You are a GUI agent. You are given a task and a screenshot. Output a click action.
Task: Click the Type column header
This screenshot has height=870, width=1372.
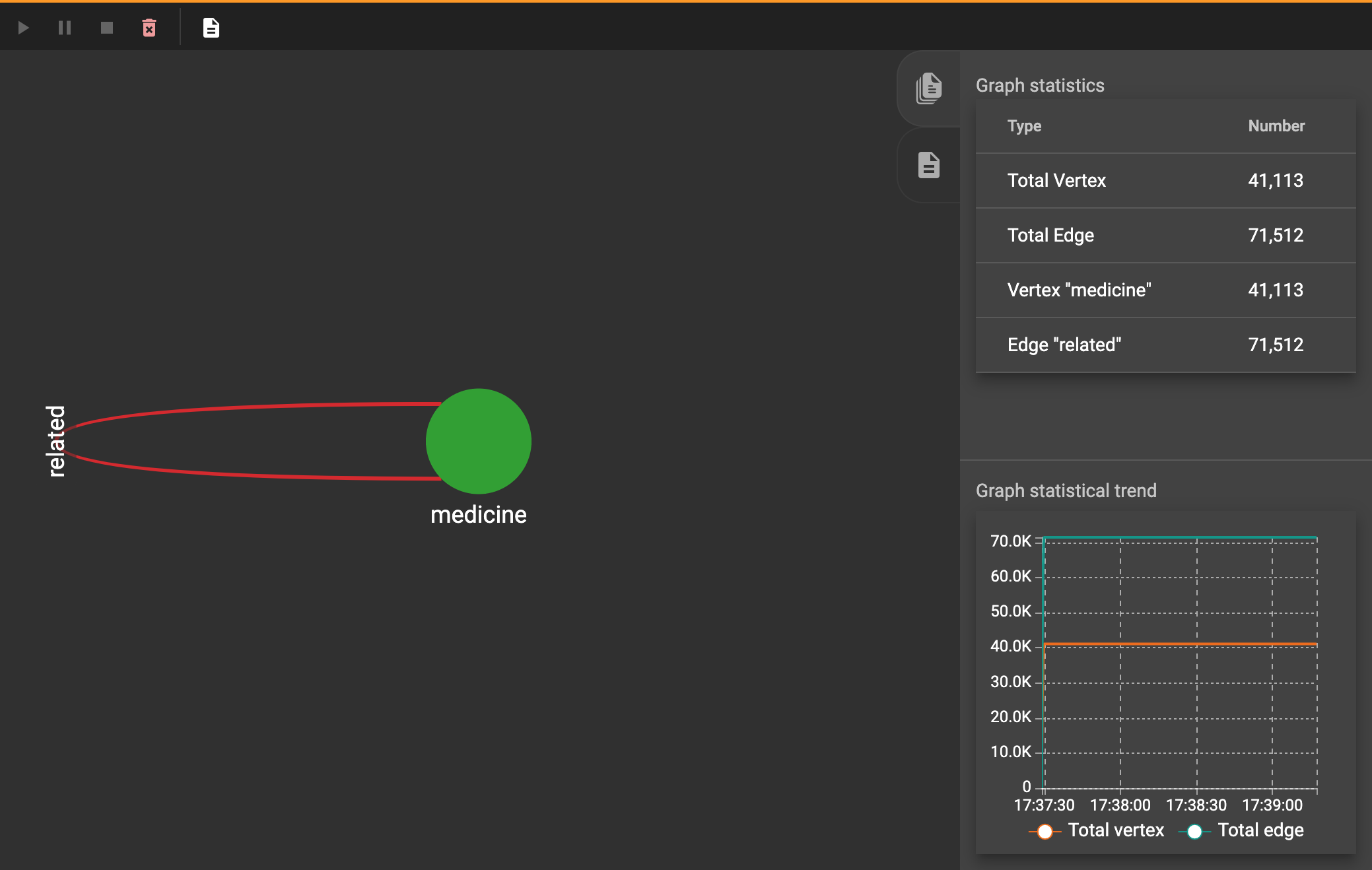click(1024, 126)
